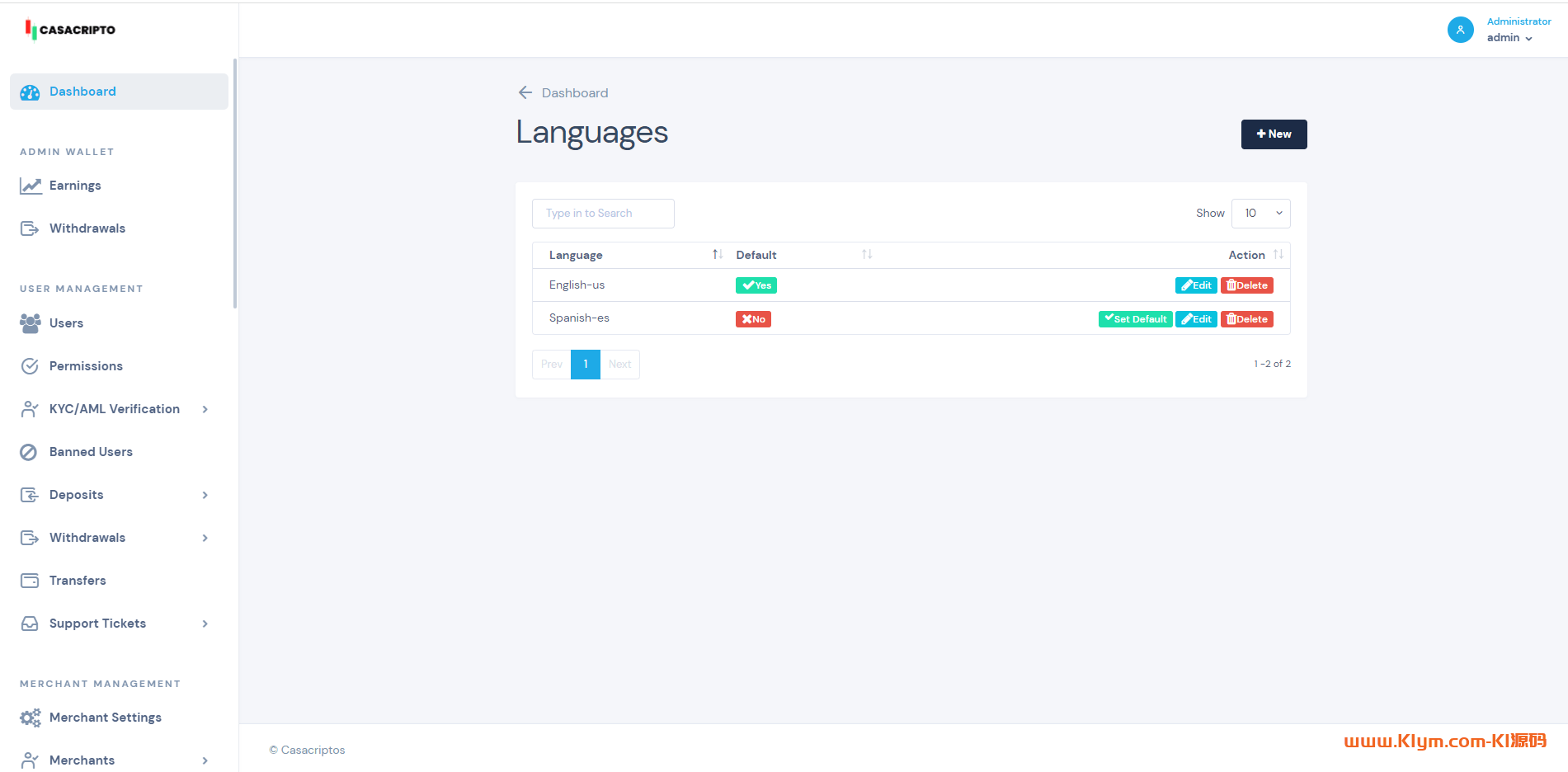
Task: Open the Show entries dropdown
Action: coord(1260,214)
